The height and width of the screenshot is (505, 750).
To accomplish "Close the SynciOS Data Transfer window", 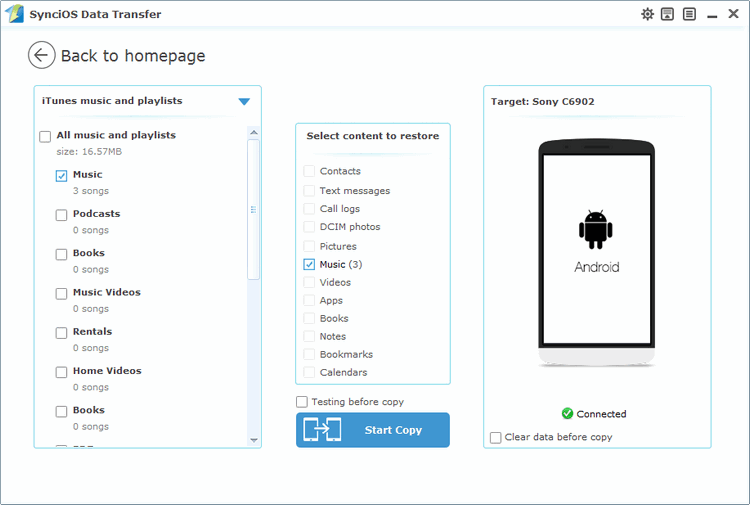I will (x=733, y=13).
